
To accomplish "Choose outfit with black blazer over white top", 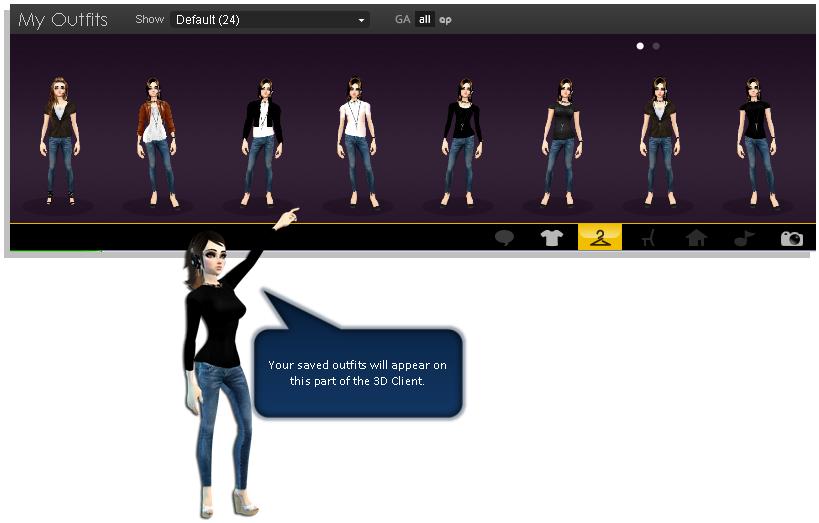I will 262,142.
